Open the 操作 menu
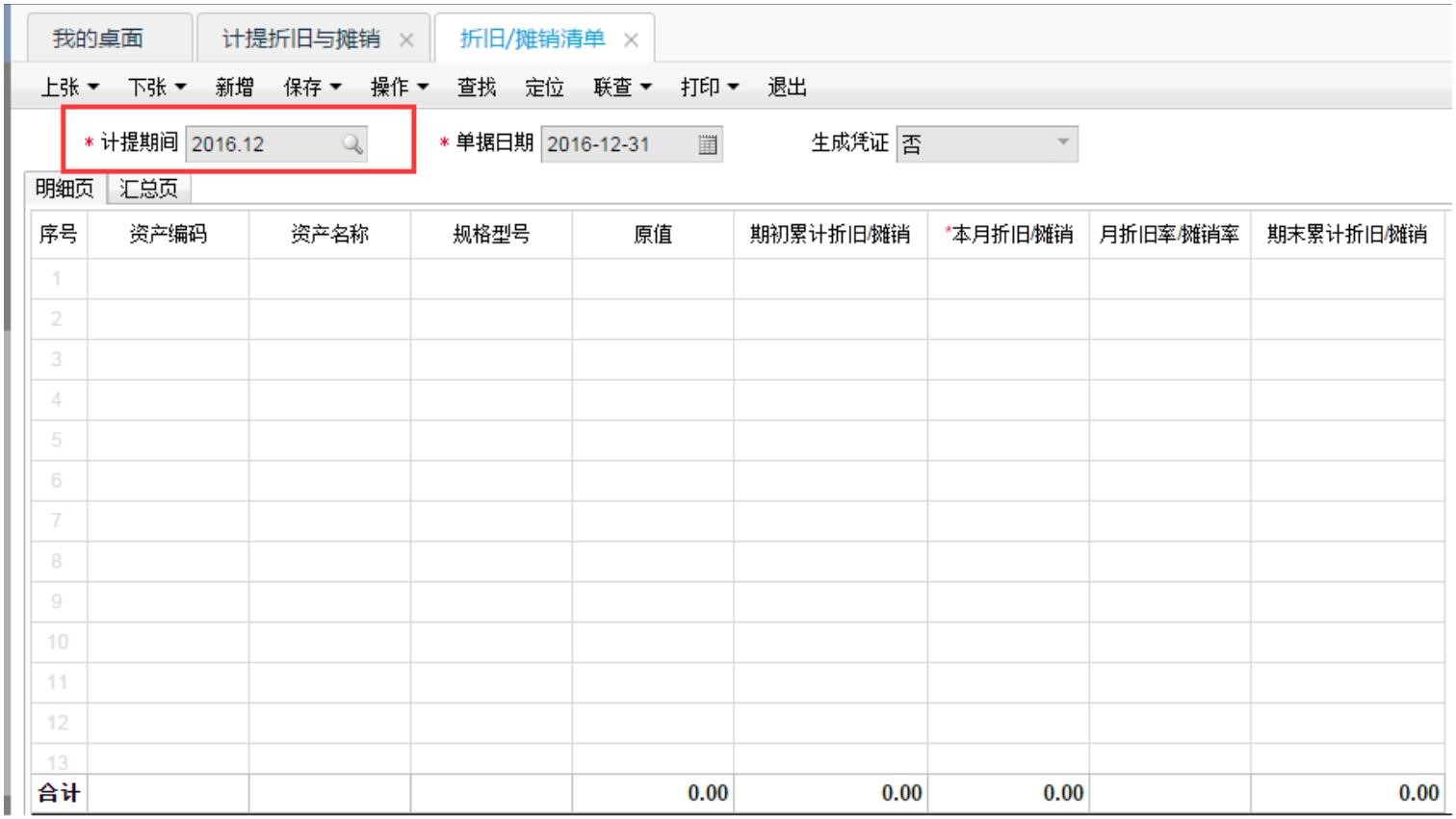 pyautogui.click(x=400, y=88)
